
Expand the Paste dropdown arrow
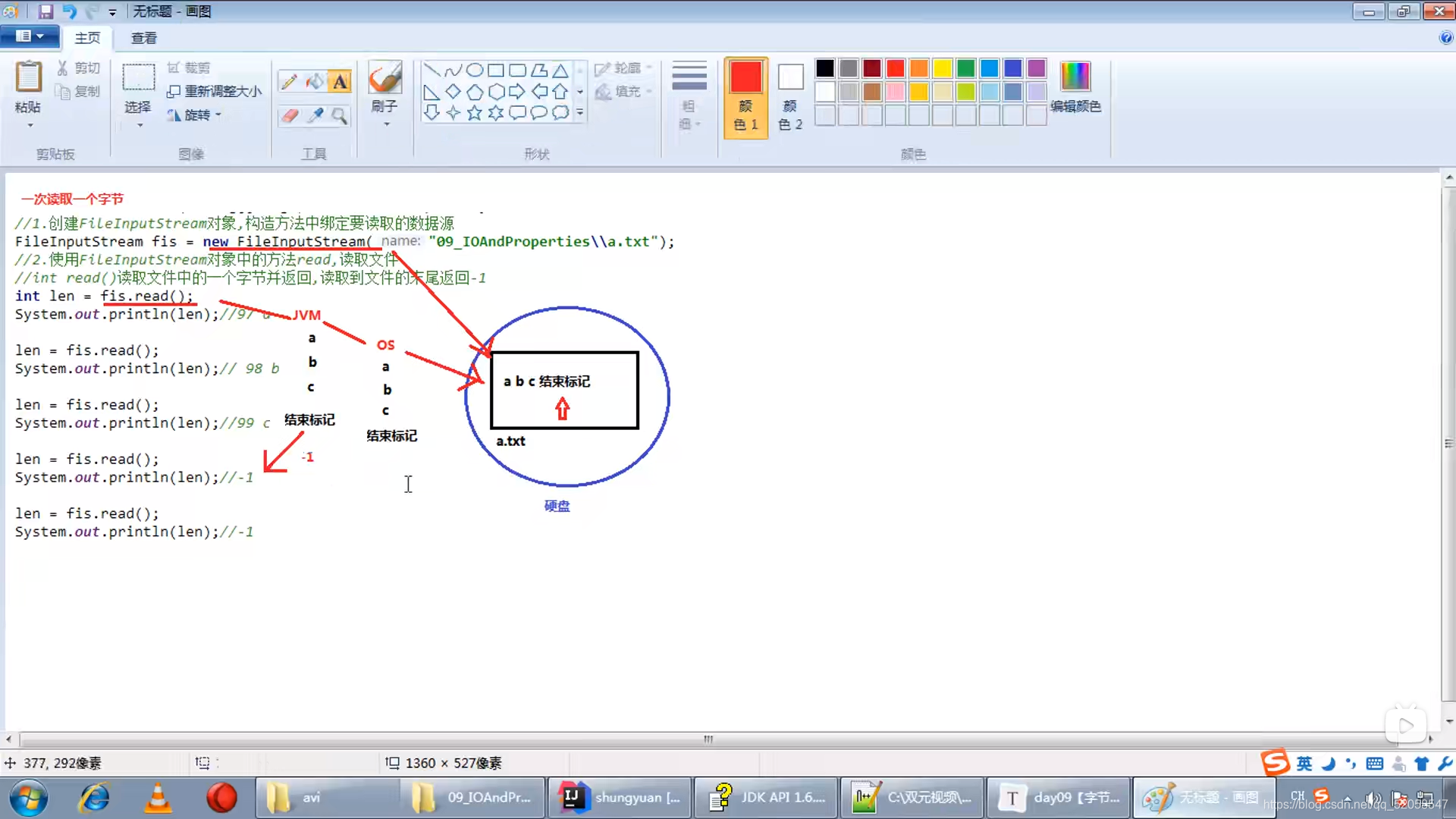[x=30, y=126]
